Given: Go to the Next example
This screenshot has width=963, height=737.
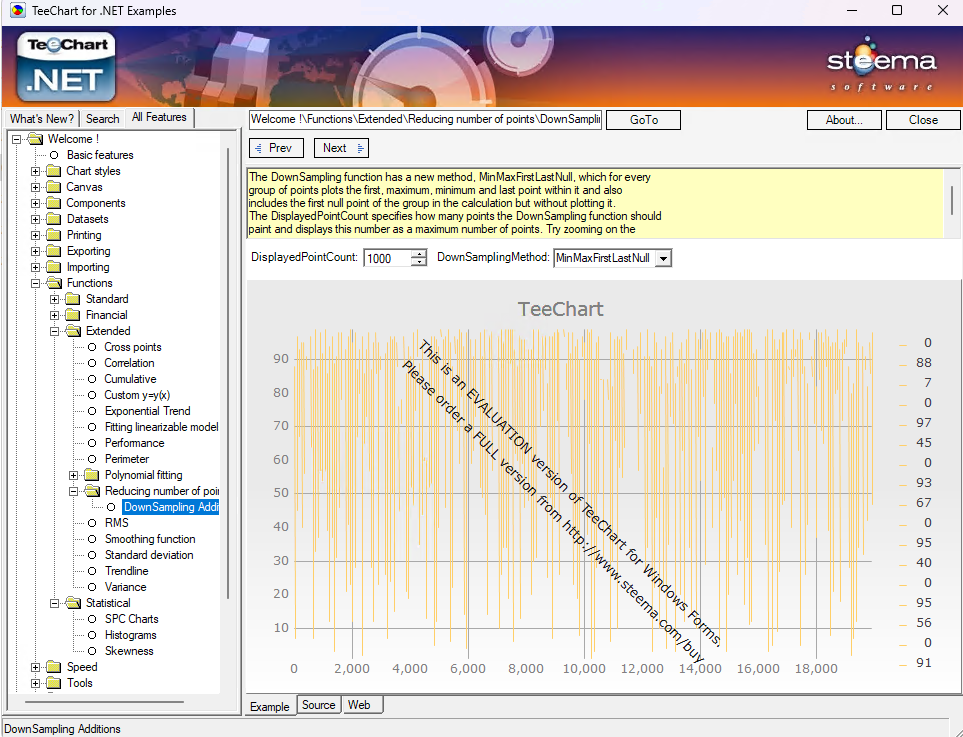Looking at the screenshot, I should point(341,148).
